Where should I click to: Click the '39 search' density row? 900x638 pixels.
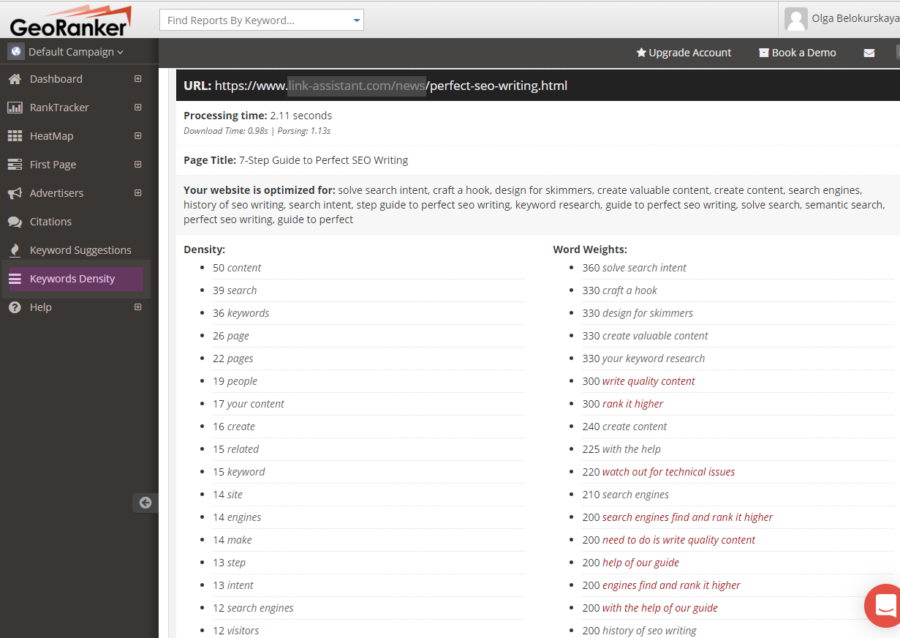point(368,290)
